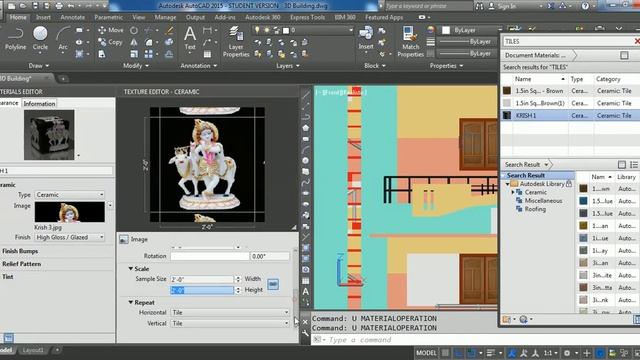Select the Polyline tool
Screen dimensions: 640x360
pos(15,38)
